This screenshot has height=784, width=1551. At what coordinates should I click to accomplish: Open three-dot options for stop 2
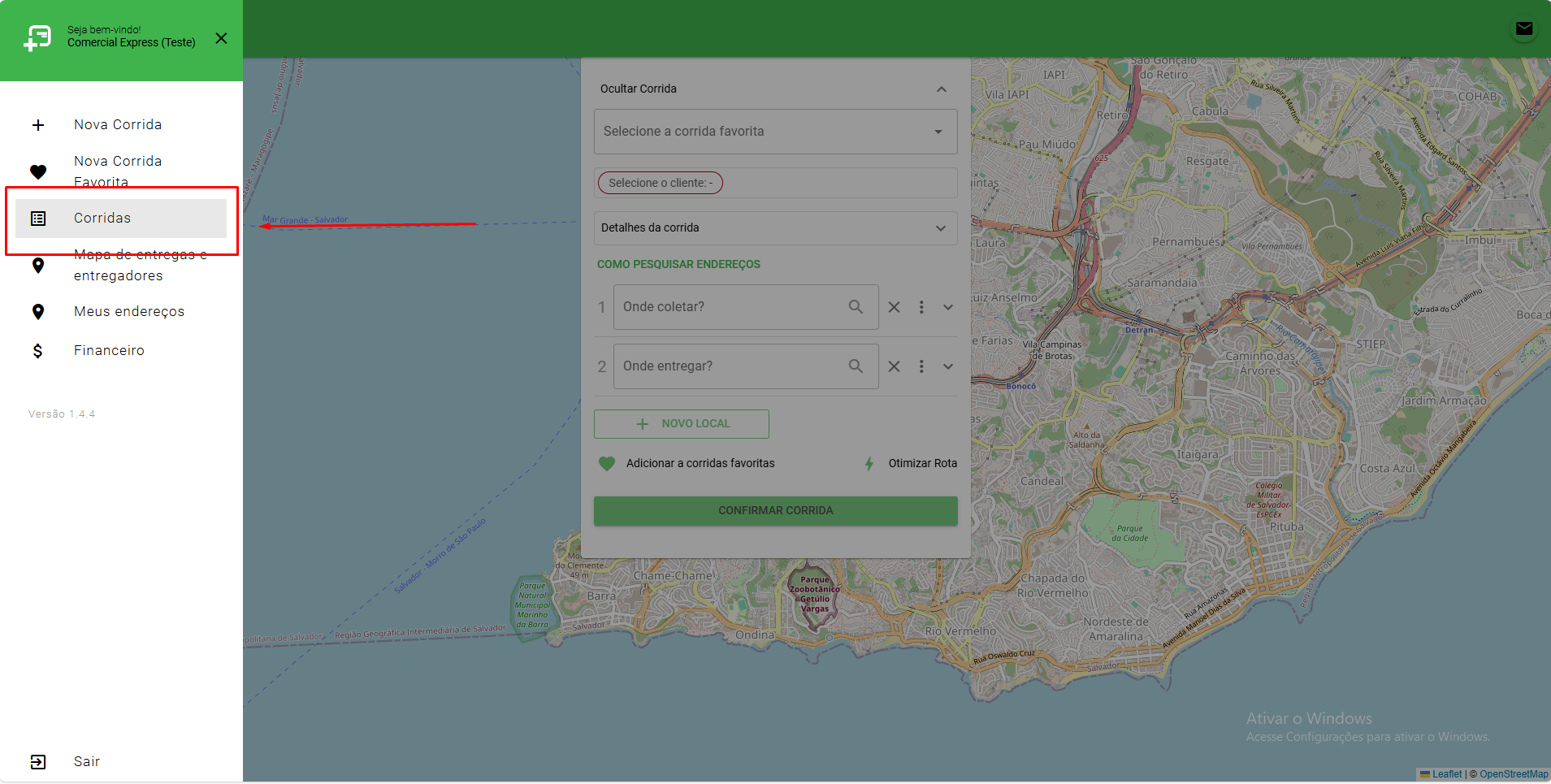[921, 367]
